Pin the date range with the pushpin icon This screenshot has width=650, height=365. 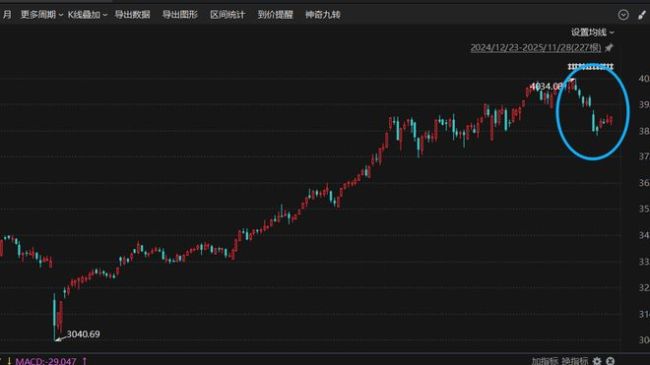(609, 48)
